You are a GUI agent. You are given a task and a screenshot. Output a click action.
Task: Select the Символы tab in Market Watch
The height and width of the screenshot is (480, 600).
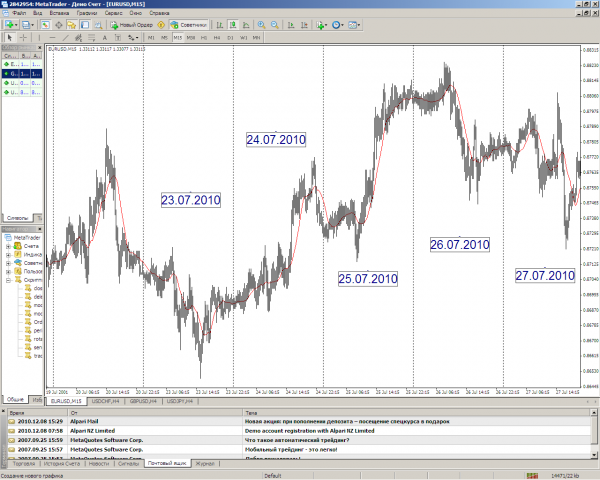pyautogui.click(x=18, y=218)
